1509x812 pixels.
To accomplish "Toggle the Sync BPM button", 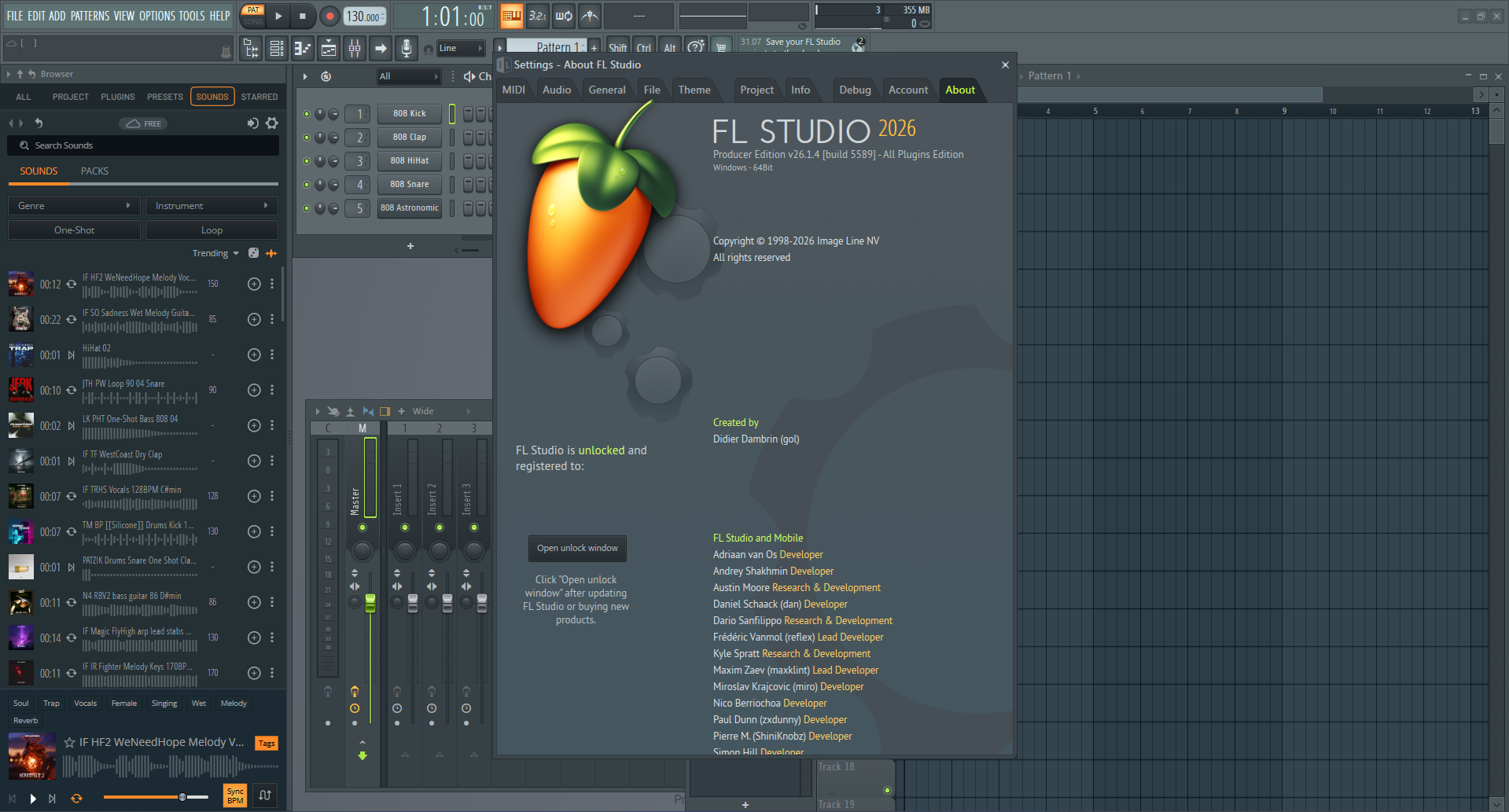I will pyautogui.click(x=235, y=795).
